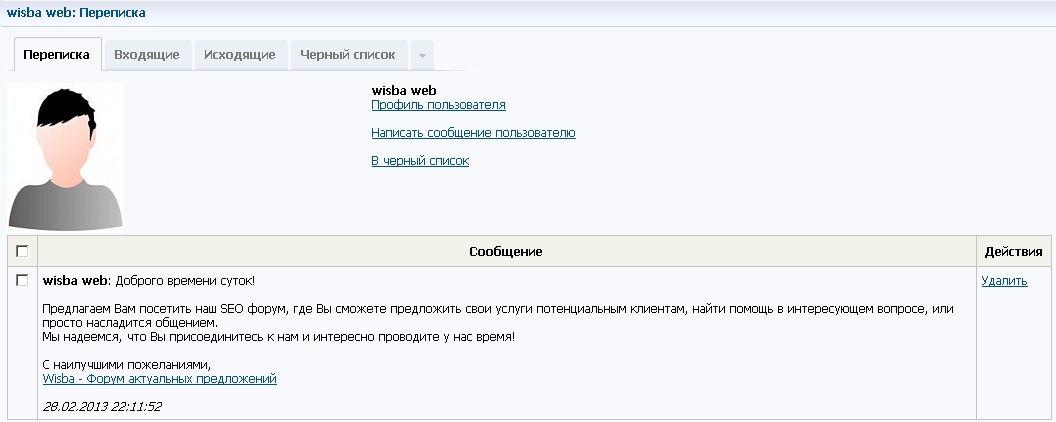Click the В черный список link
This screenshot has height=422, width=1056.
[x=420, y=161]
